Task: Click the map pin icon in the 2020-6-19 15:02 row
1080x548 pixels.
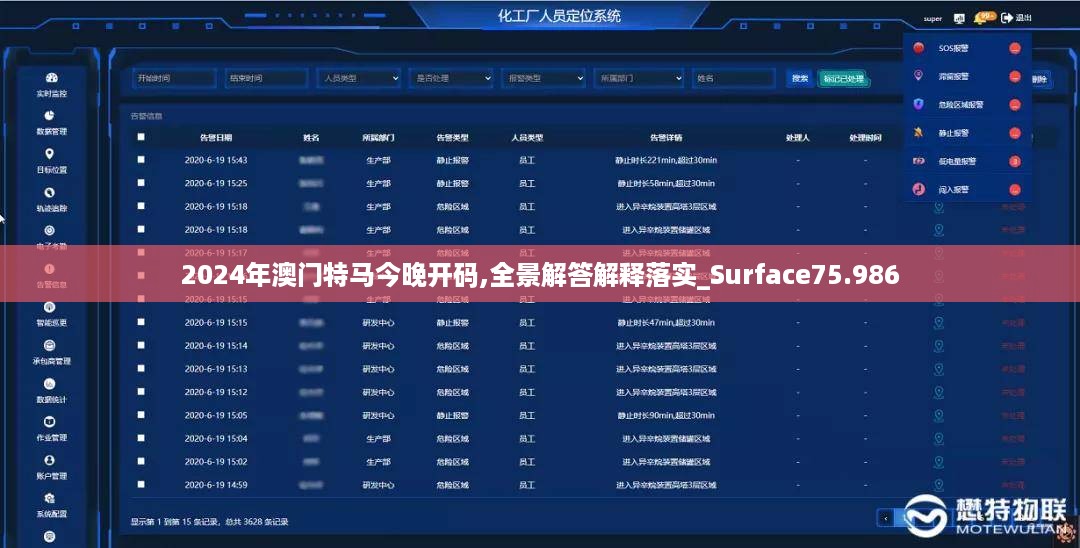Action: [938, 462]
